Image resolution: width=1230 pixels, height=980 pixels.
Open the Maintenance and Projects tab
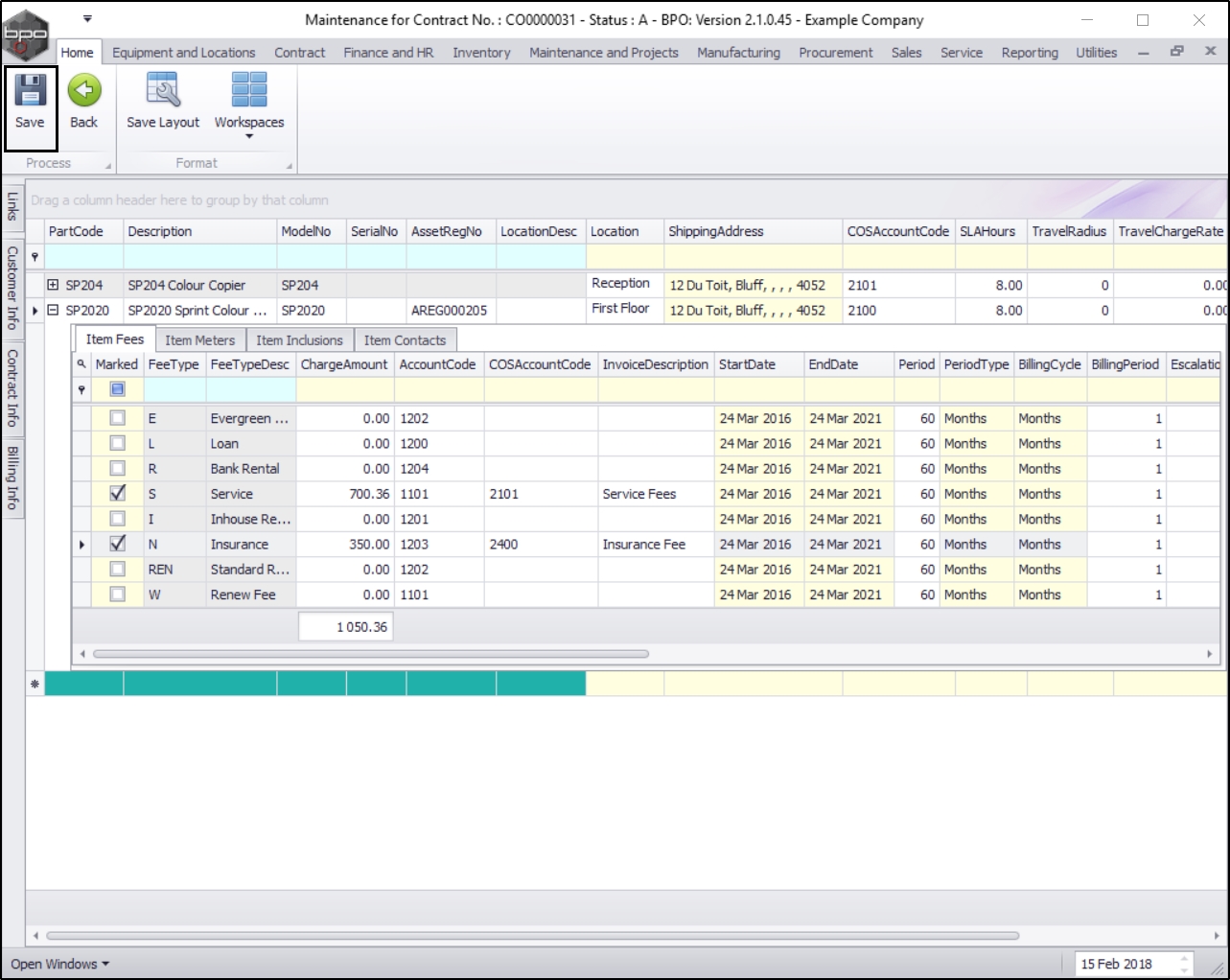tap(604, 53)
